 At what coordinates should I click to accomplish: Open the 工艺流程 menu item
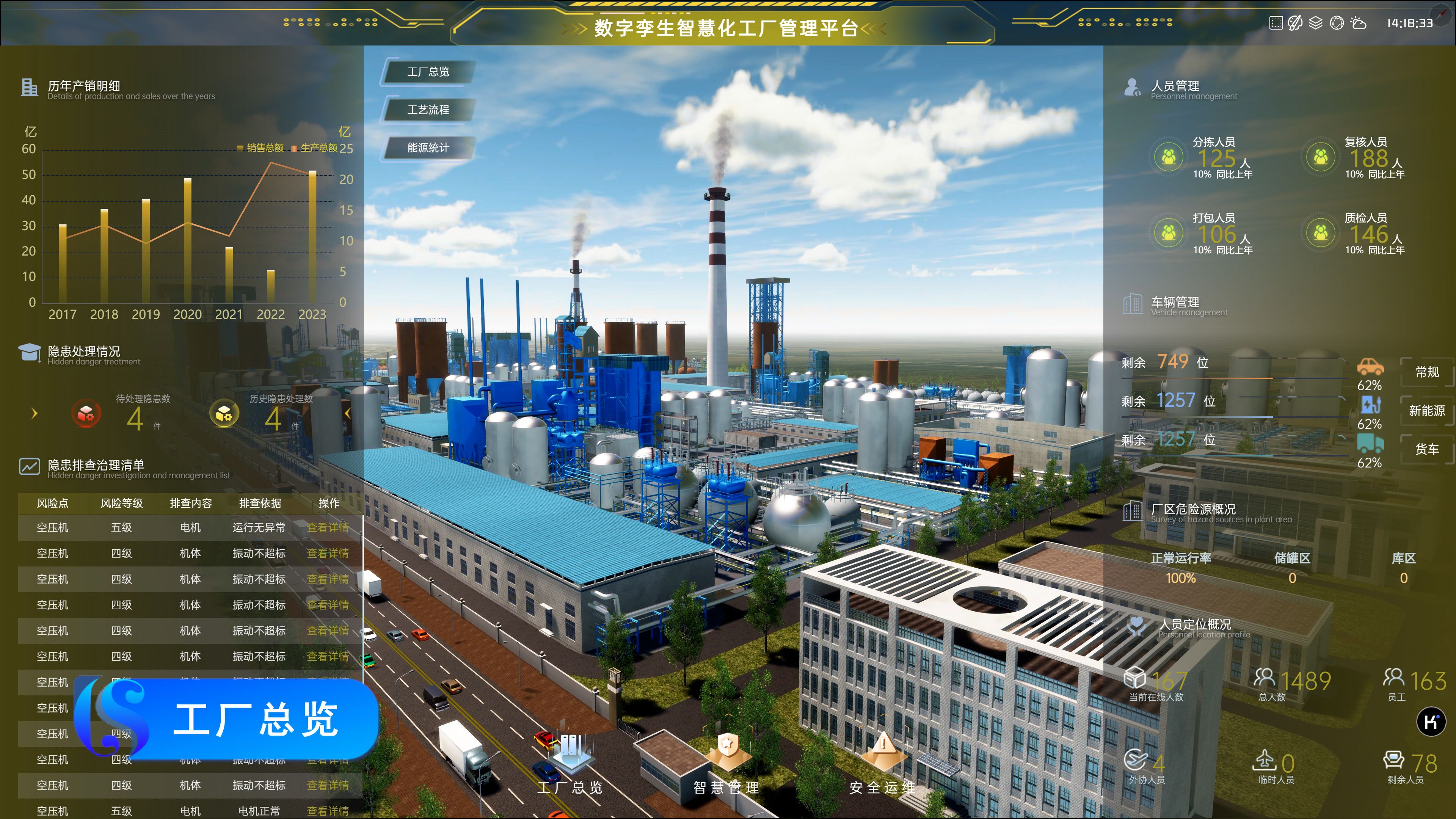pos(428,110)
